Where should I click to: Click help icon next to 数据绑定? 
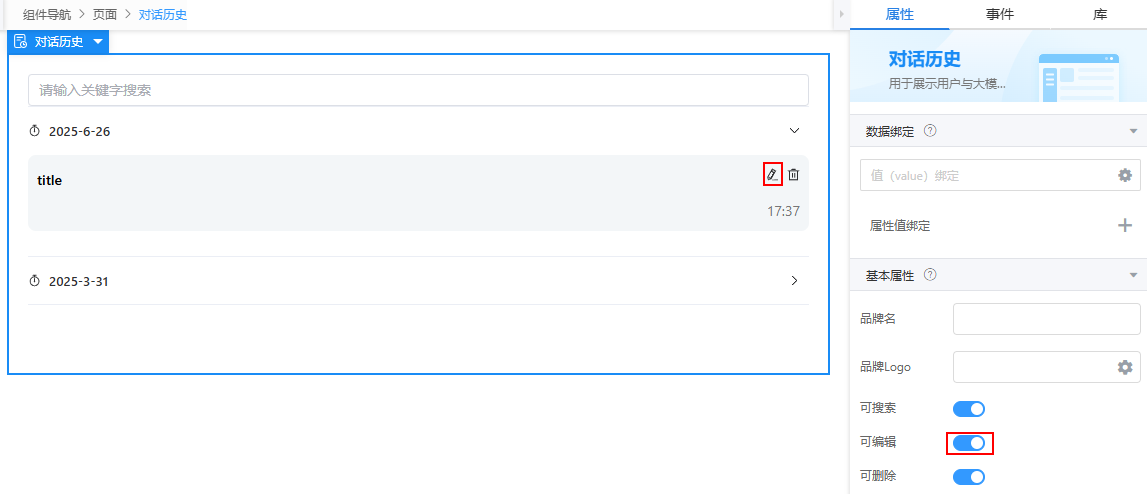pos(930,132)
